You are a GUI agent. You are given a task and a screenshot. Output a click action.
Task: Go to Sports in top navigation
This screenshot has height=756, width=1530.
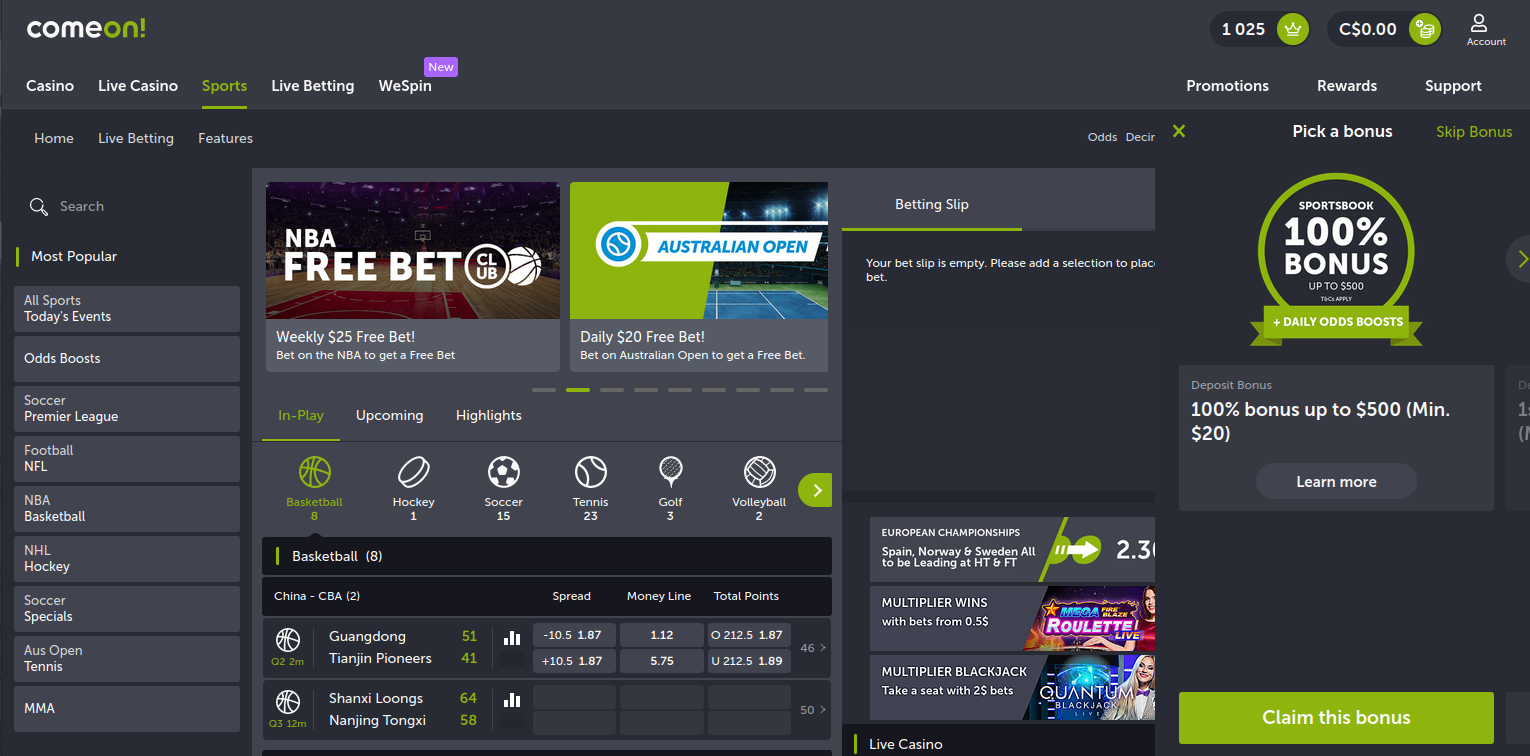[x=224, y=86]
